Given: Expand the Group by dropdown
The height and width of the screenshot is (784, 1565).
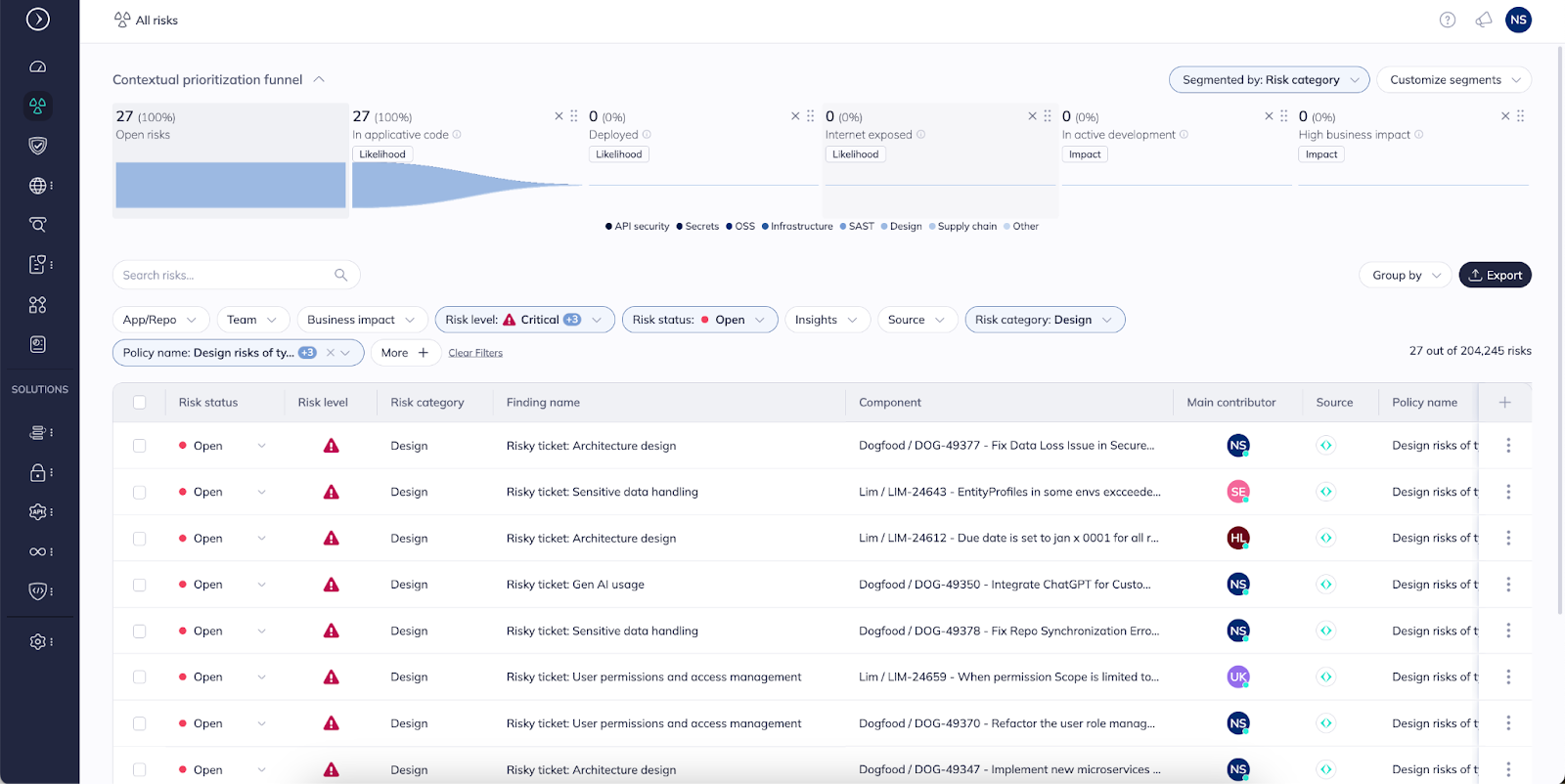Looking at the screenshot, I should pos(1405,276).
